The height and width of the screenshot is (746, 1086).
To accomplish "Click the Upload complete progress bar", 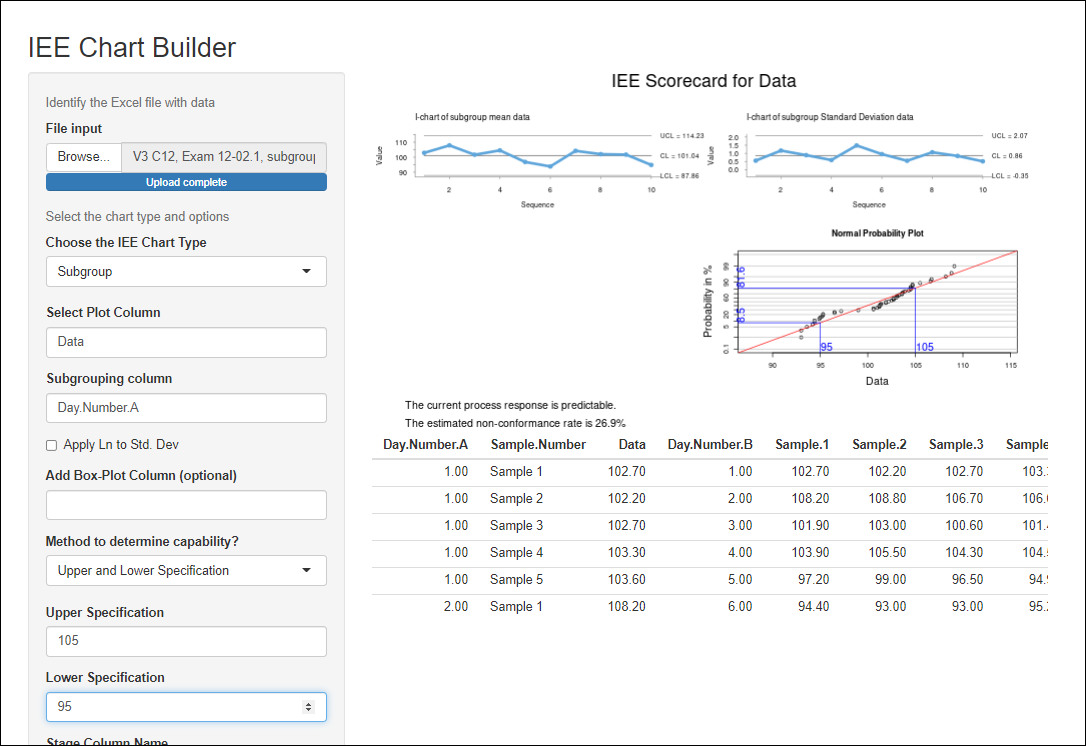I will click(186, 182).
